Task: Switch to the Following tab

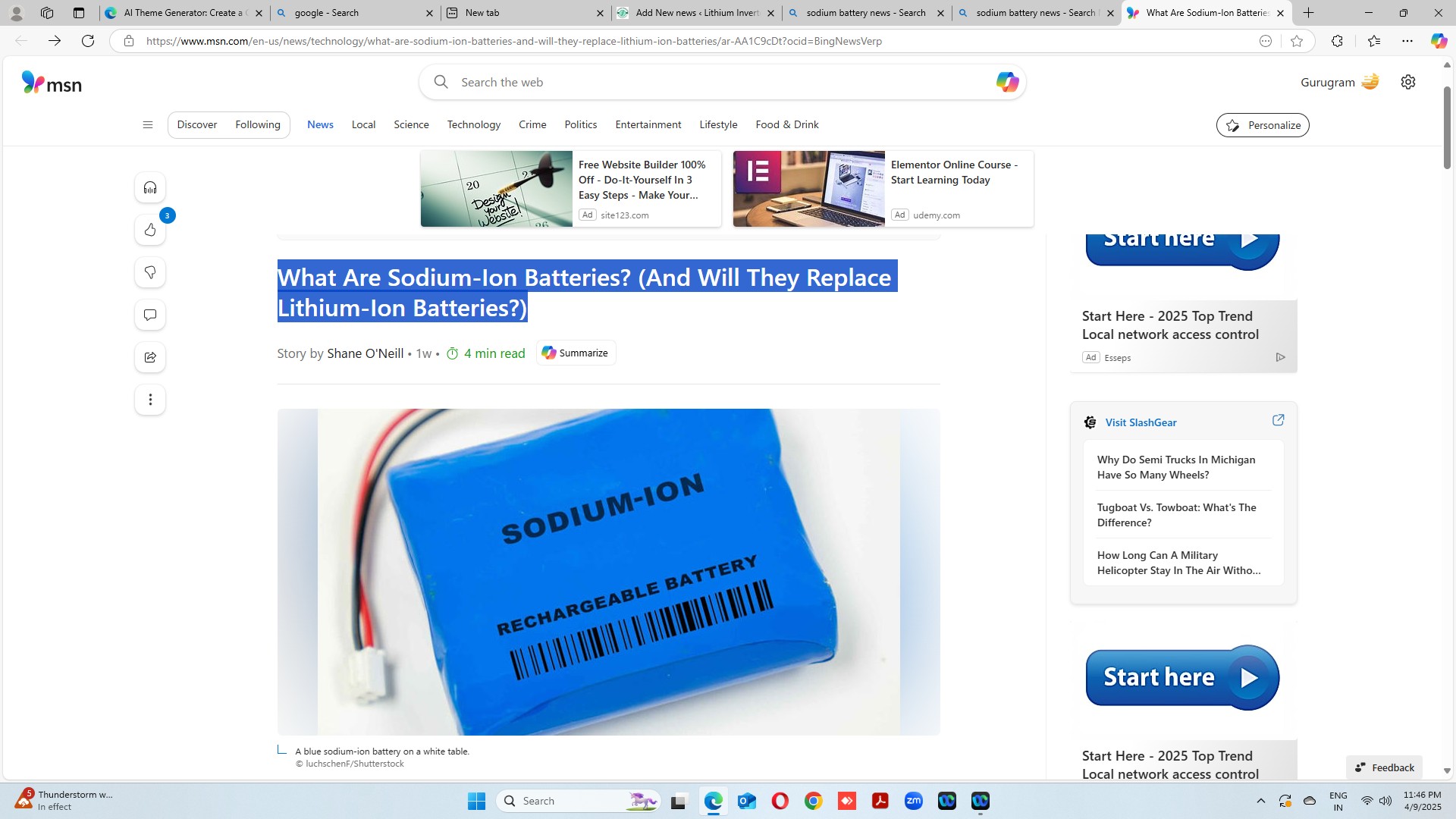Action: [x=257, y=124]
